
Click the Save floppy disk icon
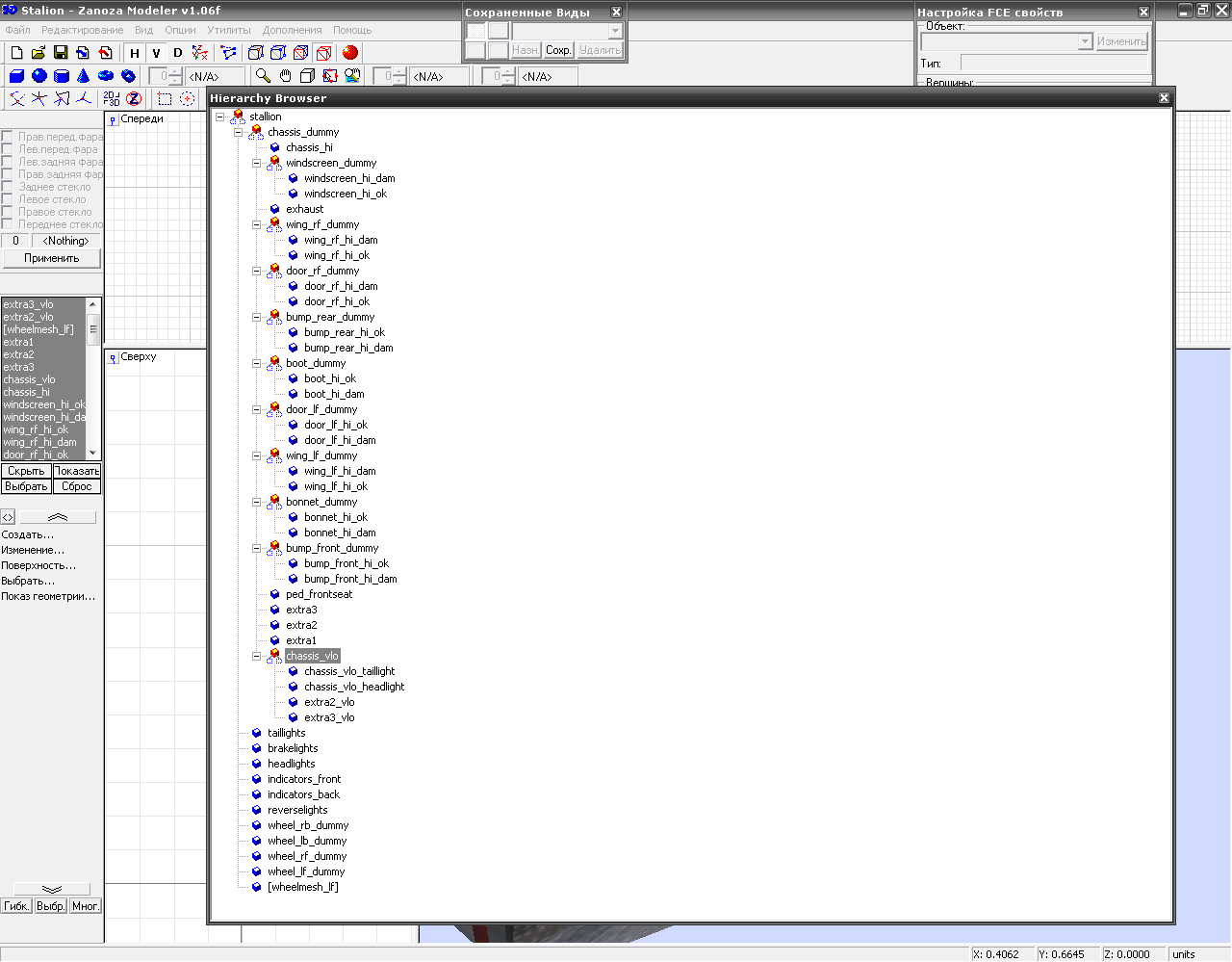(x=61, y=53)
